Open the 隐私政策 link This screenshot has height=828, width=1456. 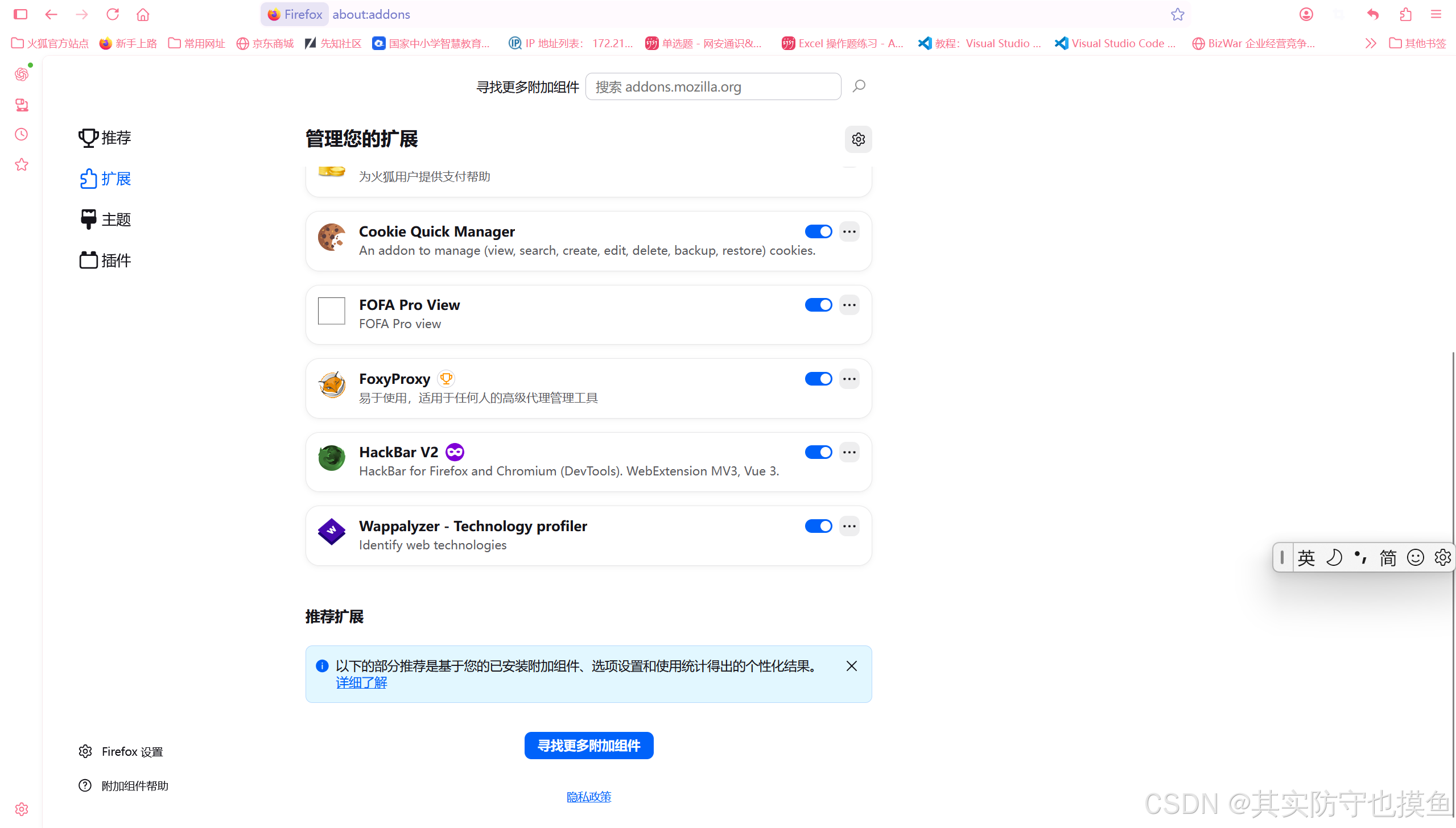(589, 797)
